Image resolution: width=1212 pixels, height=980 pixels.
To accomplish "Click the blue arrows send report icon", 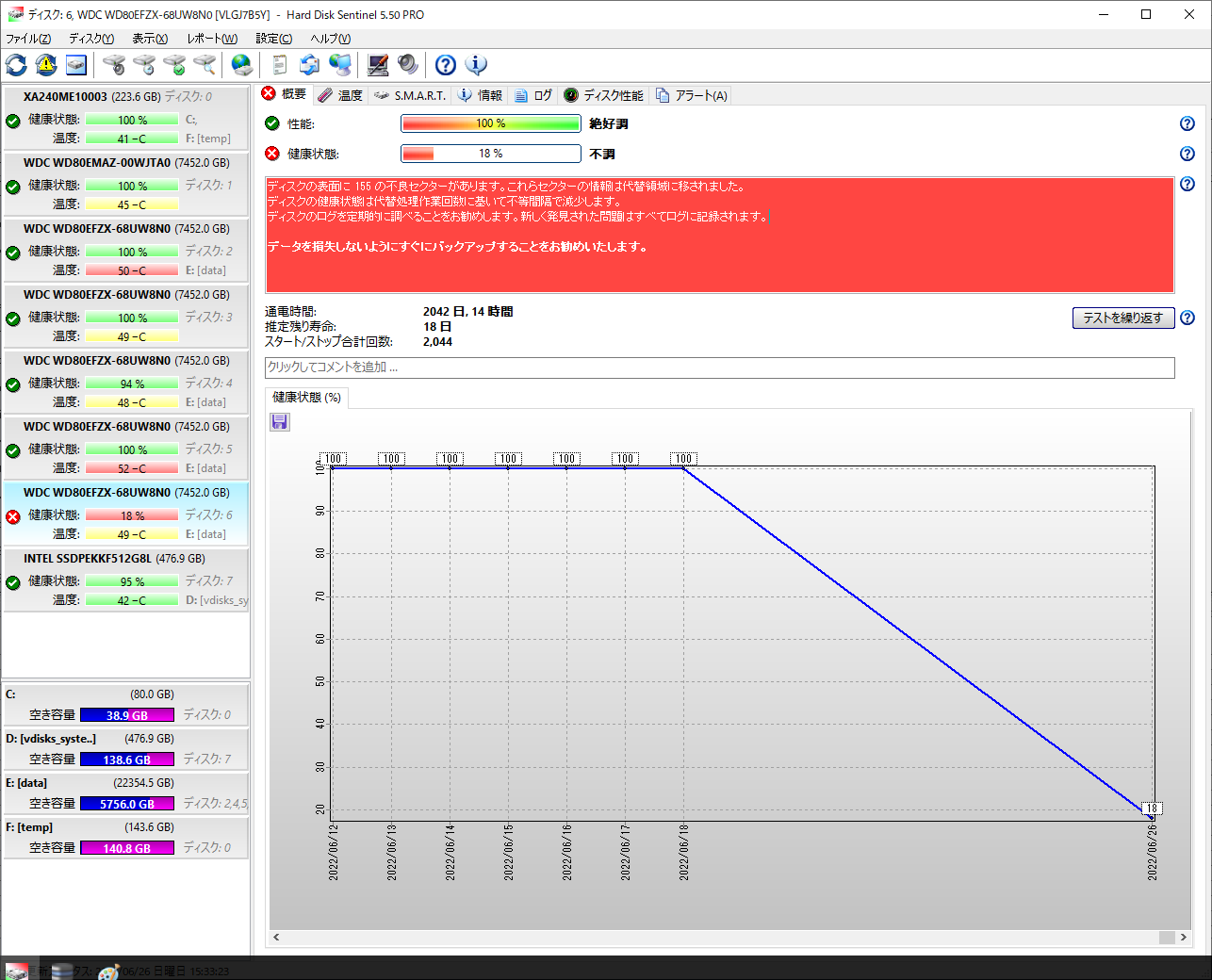I will click(x=310, y=65).
